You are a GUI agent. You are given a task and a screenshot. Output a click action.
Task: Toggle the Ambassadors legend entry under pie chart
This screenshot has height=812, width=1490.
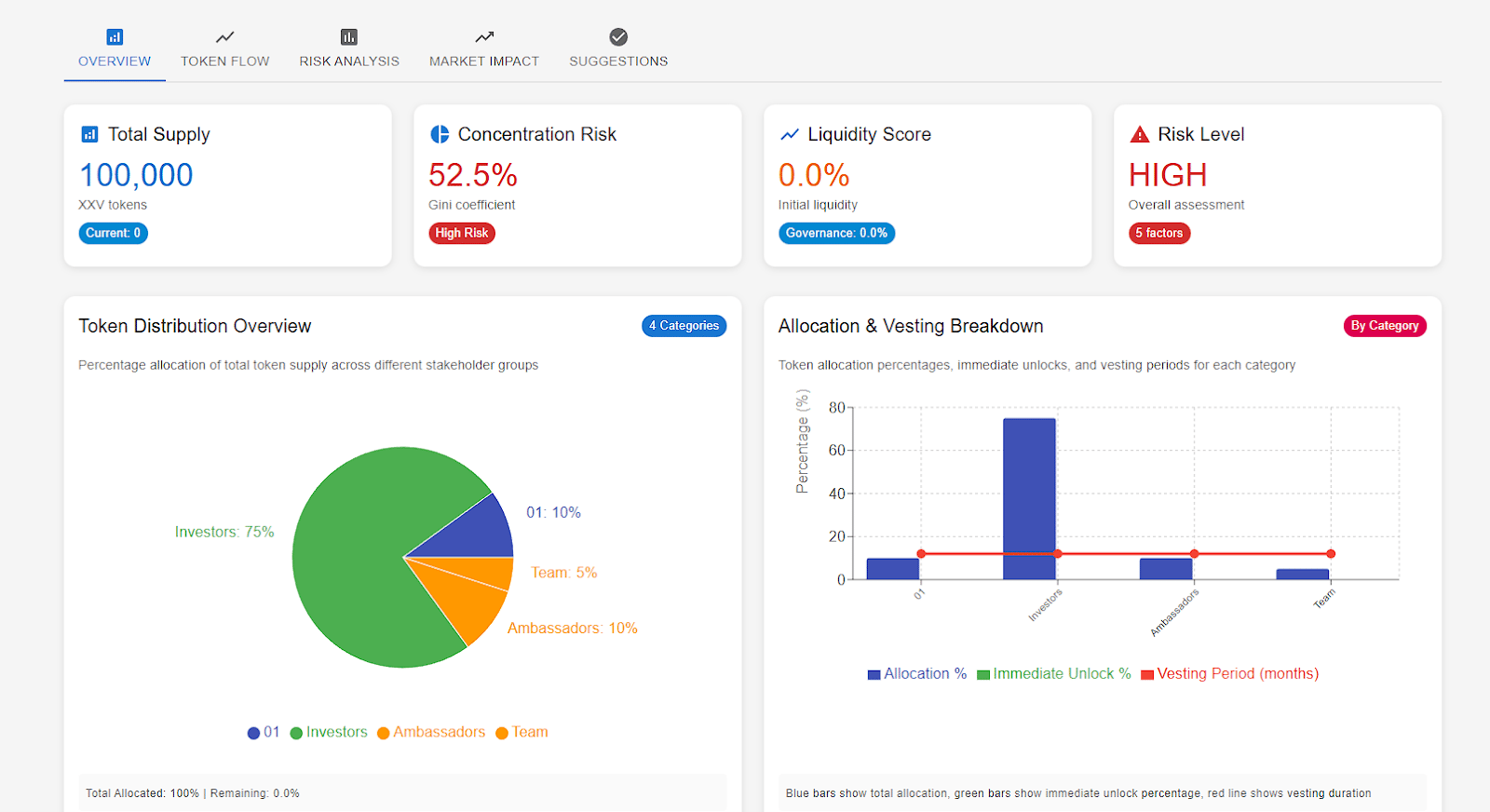point(431,732)
